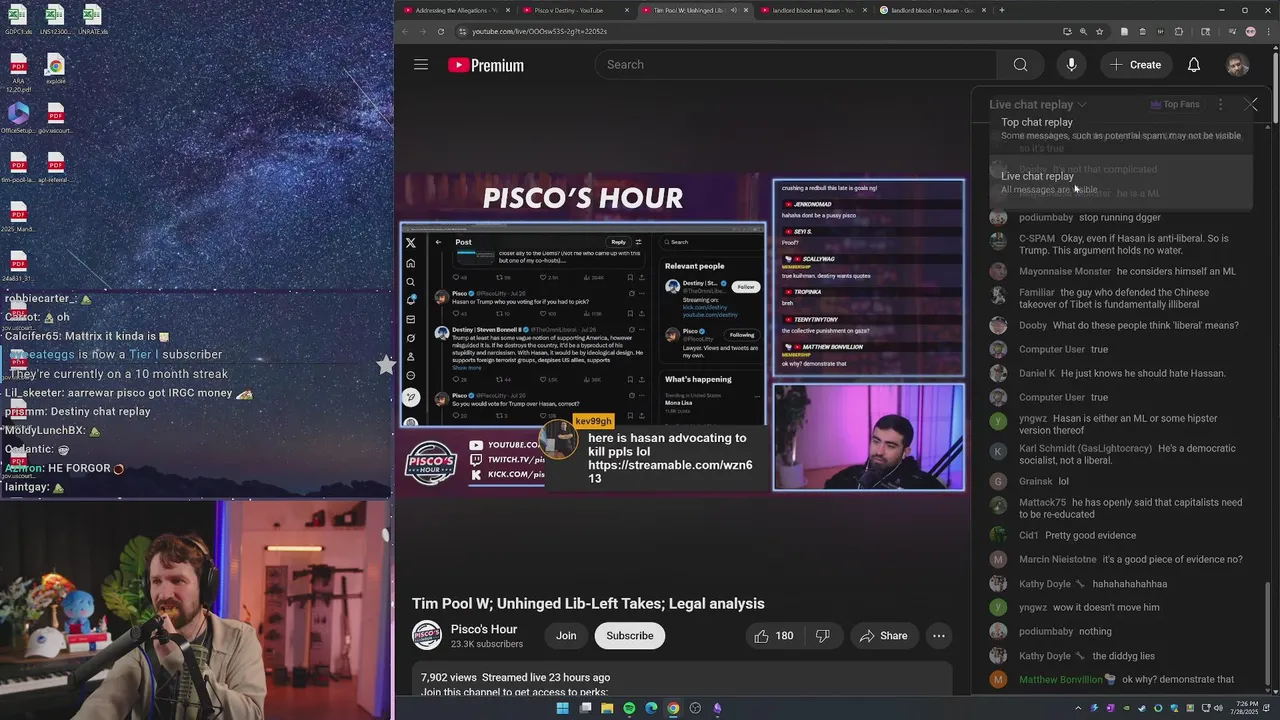The width and height of the screenshot is (1280, 720).
Task: Open live chat more options (three dots)
Action: coord(1220,104)
